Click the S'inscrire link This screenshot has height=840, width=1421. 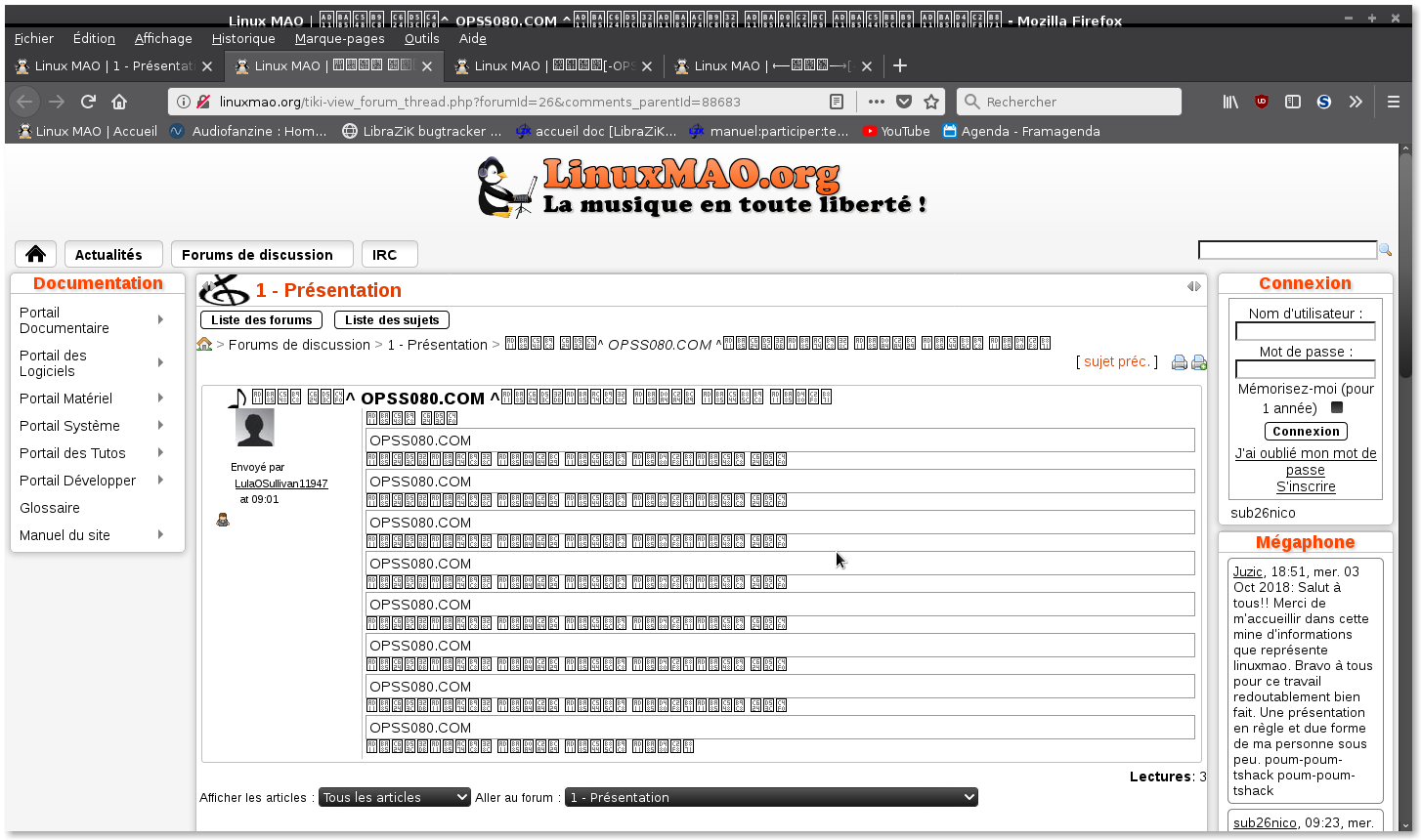[1306, 486]
